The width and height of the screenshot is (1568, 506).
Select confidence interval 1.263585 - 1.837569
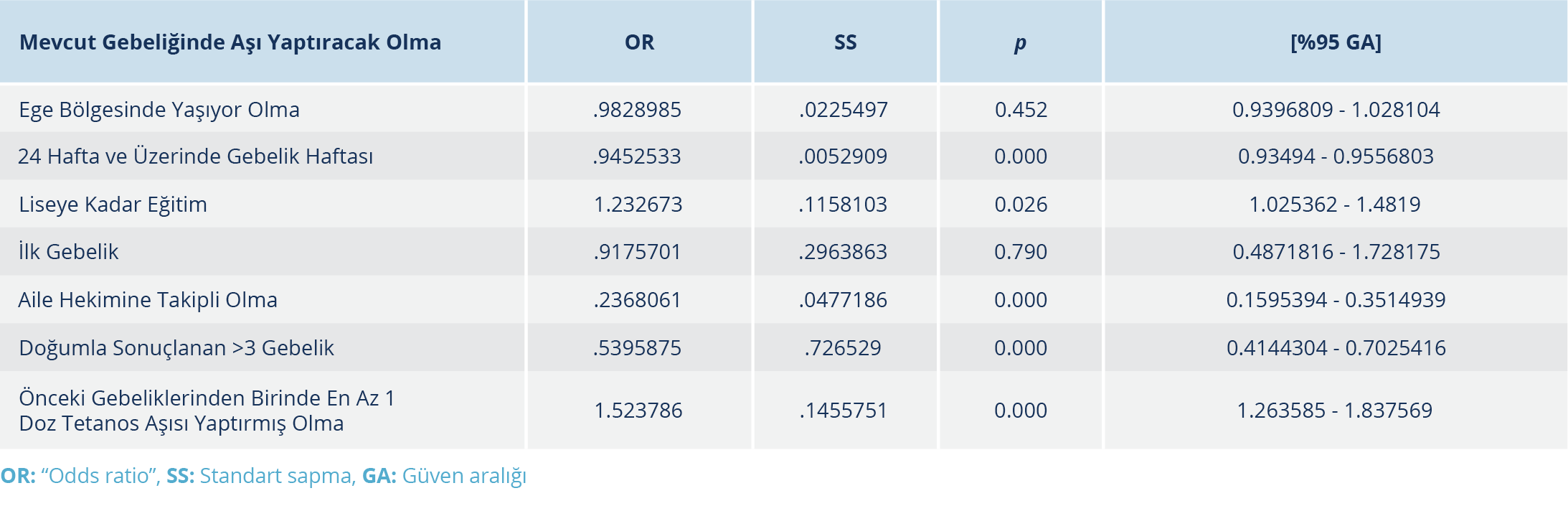pos(1334,411)
